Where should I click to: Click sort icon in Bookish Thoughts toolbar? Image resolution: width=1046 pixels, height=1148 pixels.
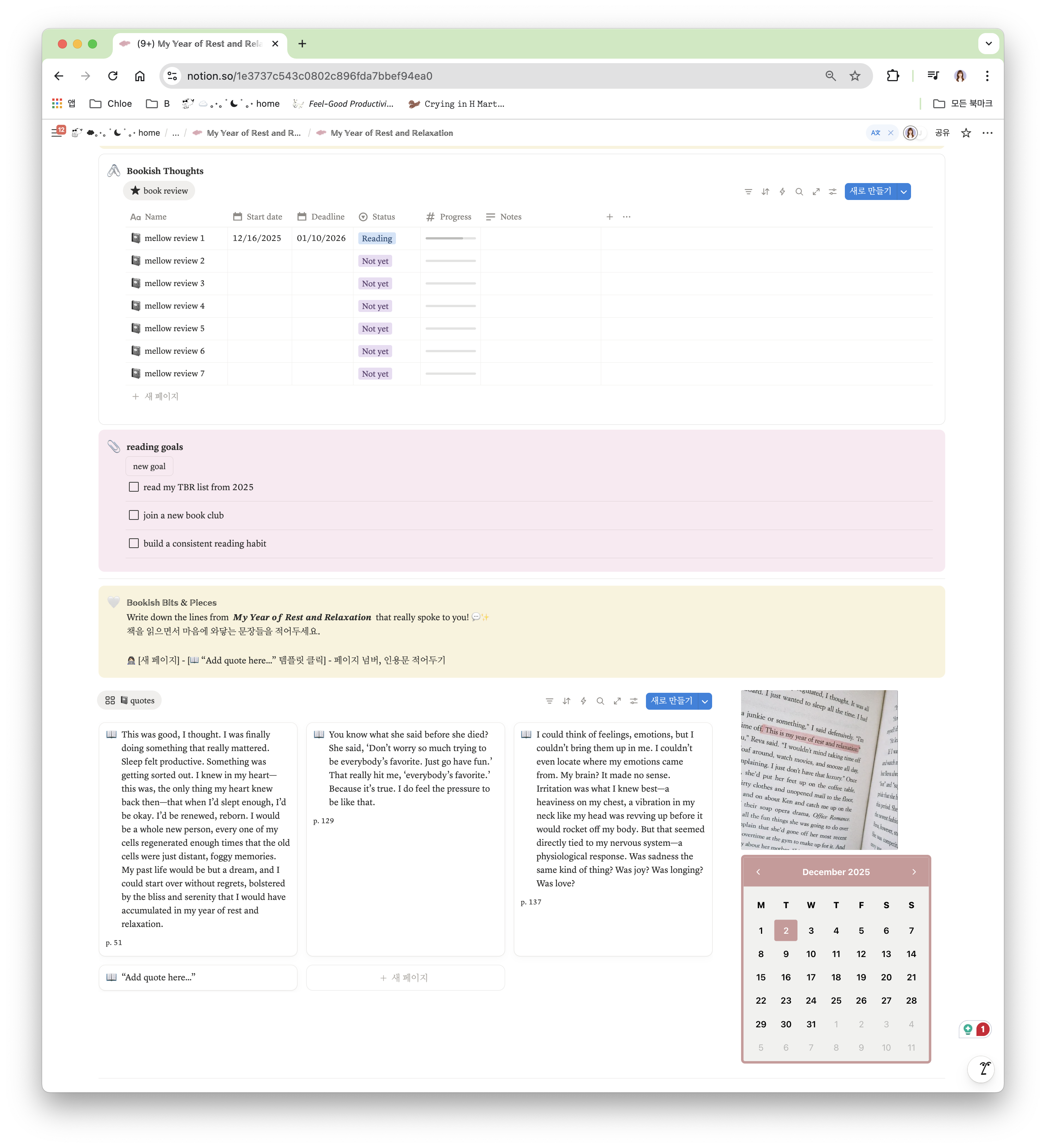click(765, 191)
